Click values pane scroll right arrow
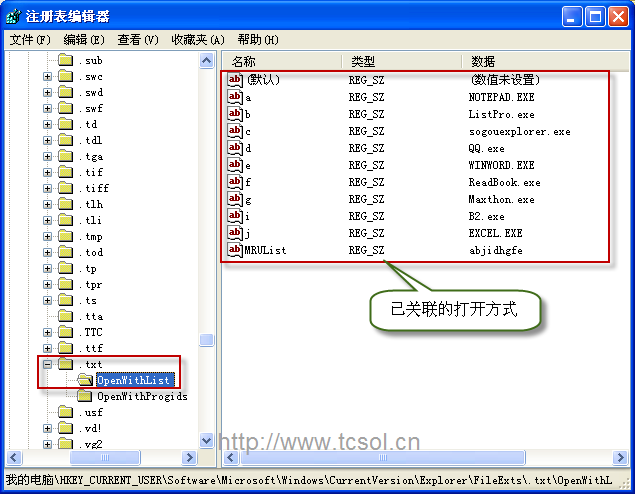The height and width of the screenshot is (494, 635). tap(620, 458)
